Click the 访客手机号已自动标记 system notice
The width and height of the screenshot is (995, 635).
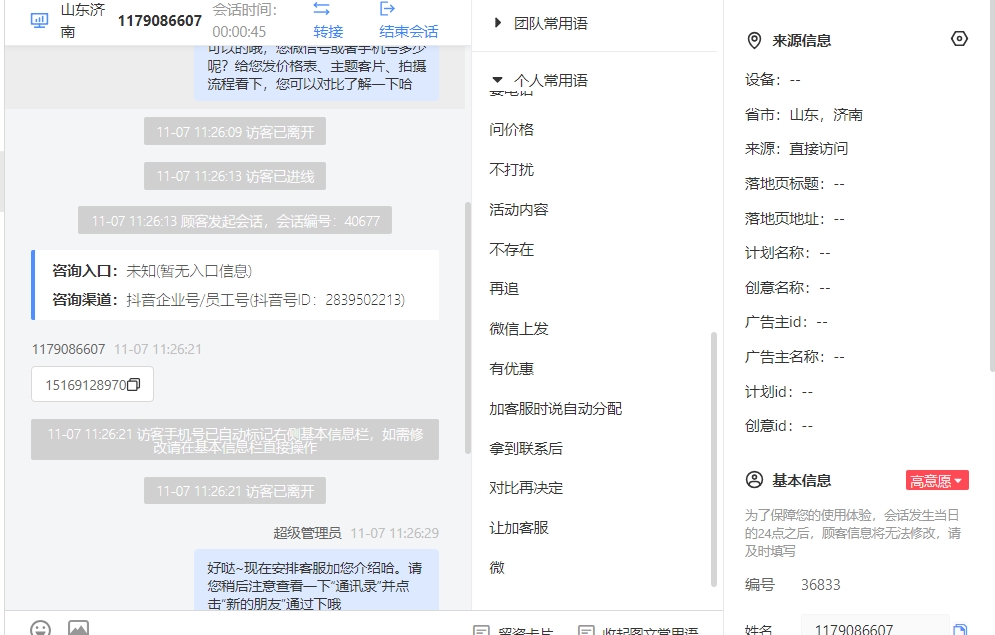(x=235, y=440)
